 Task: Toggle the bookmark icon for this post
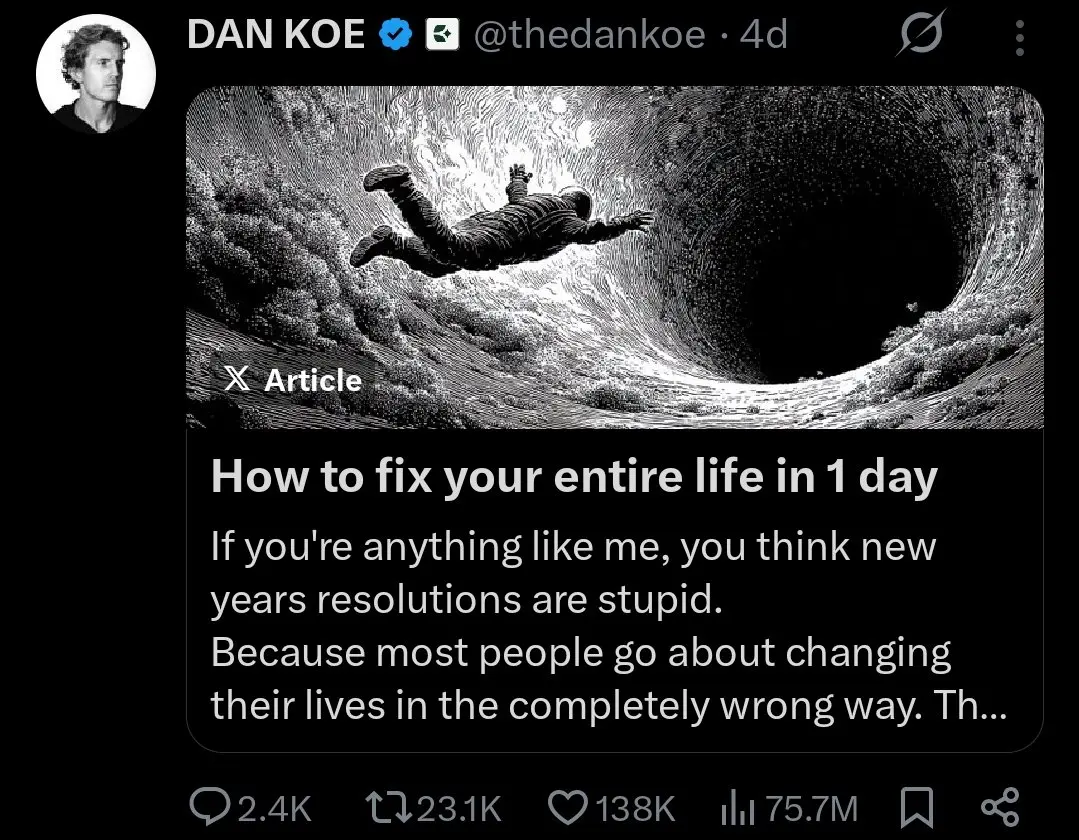[917, 808]
